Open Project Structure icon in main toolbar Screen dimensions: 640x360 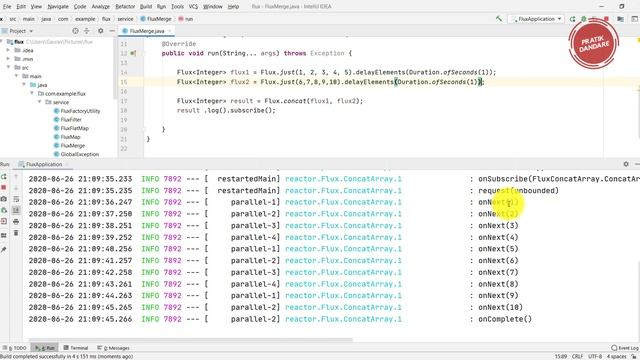pyautogui.click(x=620, y=19)
